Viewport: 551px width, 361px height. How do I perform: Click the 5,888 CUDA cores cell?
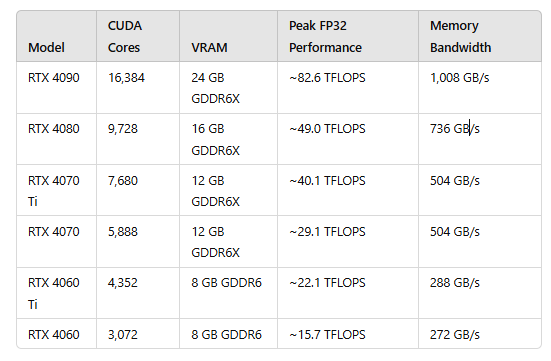pos(123,232)
